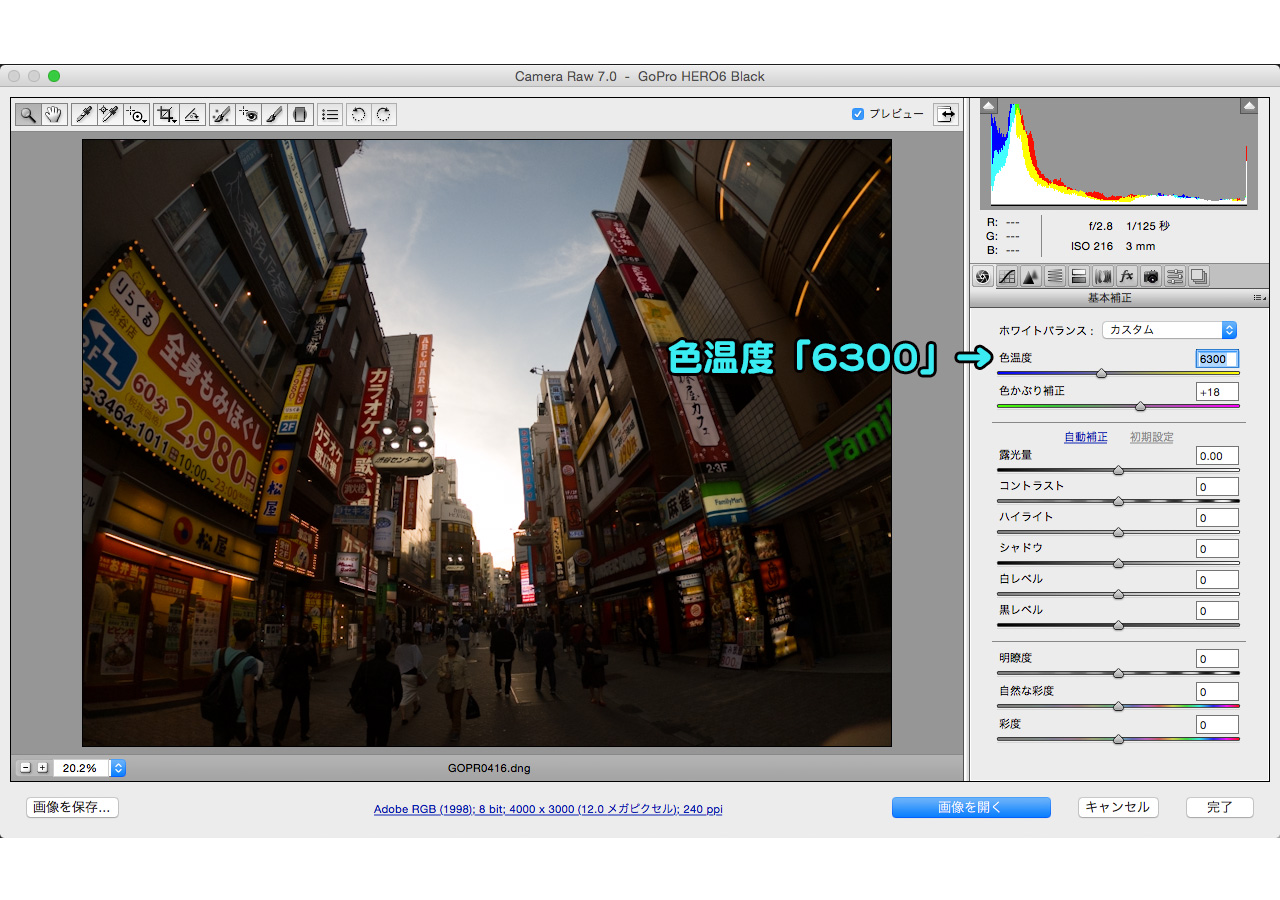This screenshot has height=900, width=1280.
Task: Open the Camera Raw preferences list icon
Action: pyautogui.click(x=329, y=114)
